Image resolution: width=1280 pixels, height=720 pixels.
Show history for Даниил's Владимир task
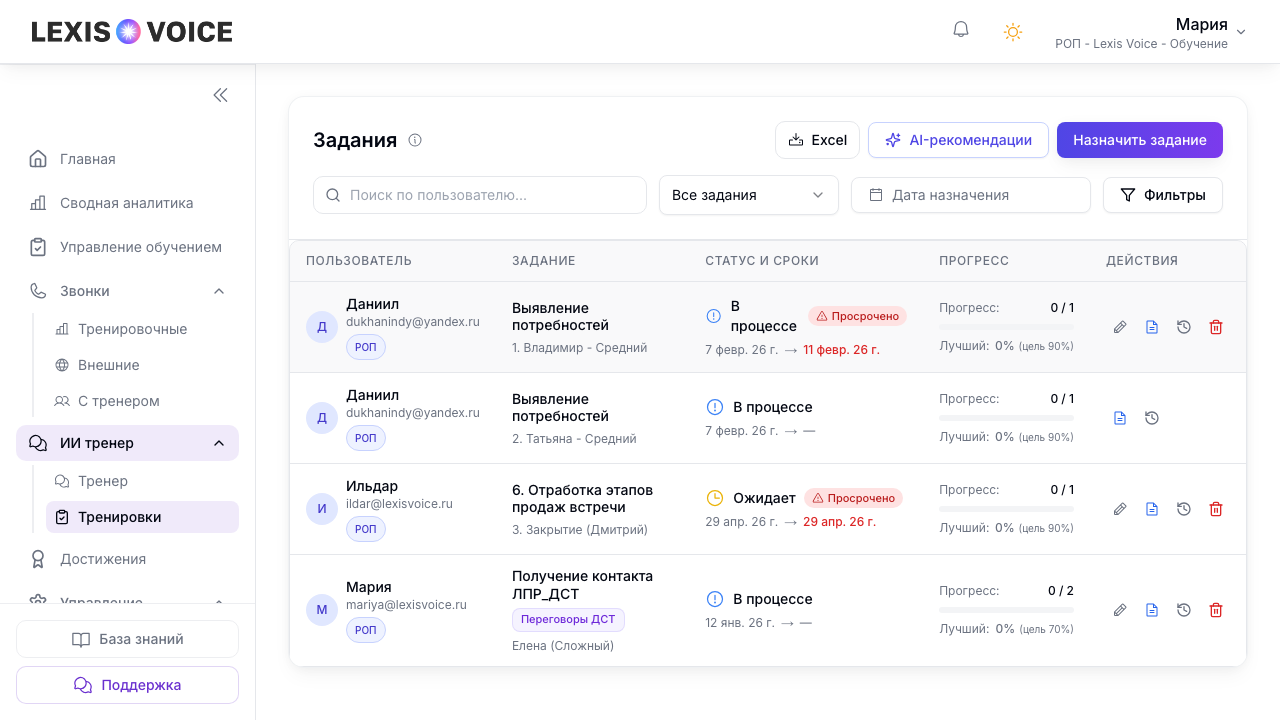tap(1184, 327)
